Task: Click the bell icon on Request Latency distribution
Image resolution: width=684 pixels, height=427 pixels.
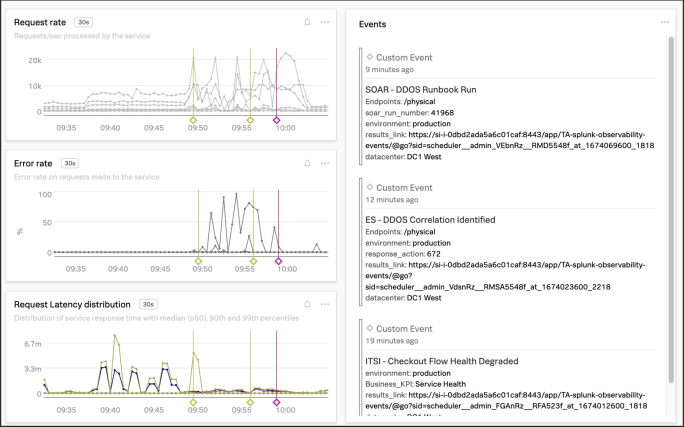Action: tap(307, 304)
